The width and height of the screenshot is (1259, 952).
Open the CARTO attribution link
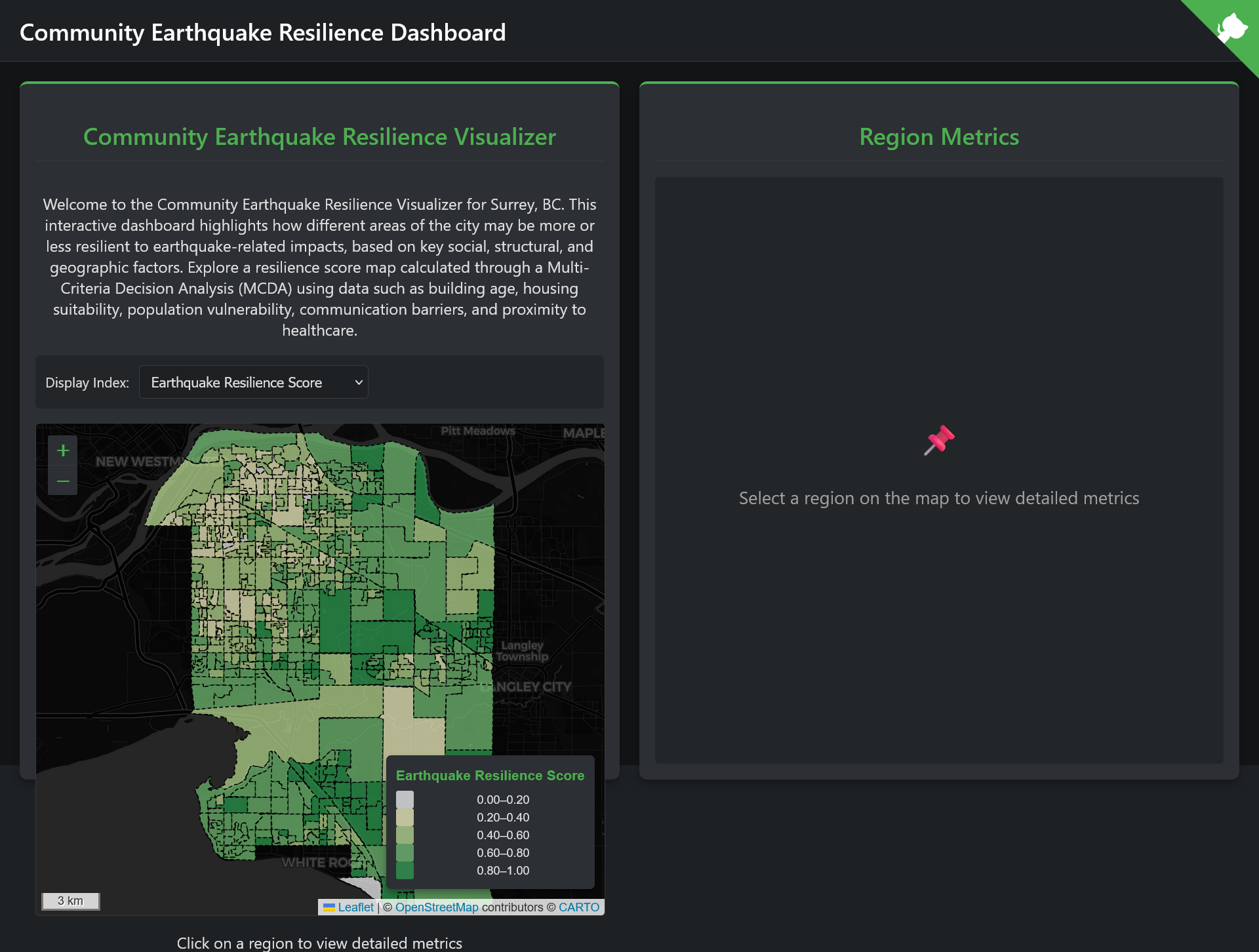578,907
